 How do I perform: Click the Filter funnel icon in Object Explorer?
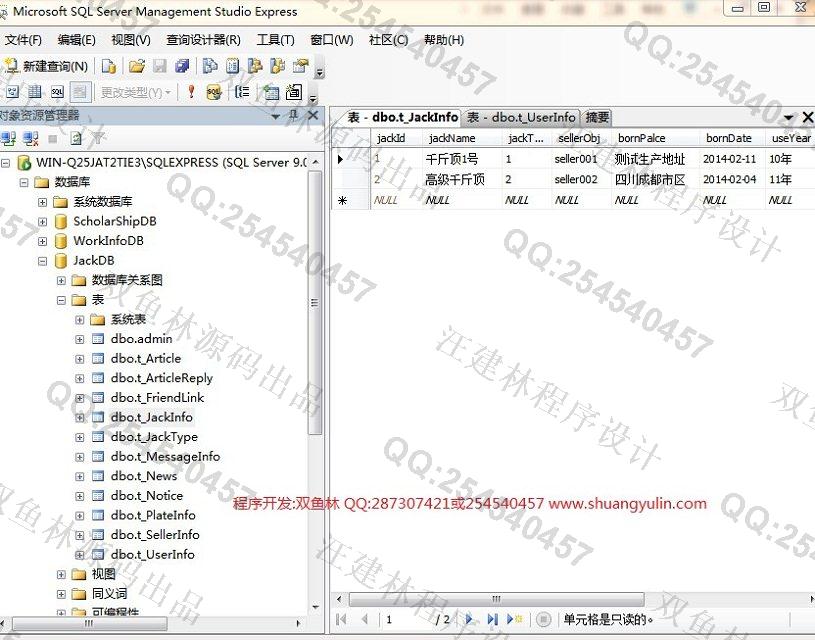[x=98, y=138]
